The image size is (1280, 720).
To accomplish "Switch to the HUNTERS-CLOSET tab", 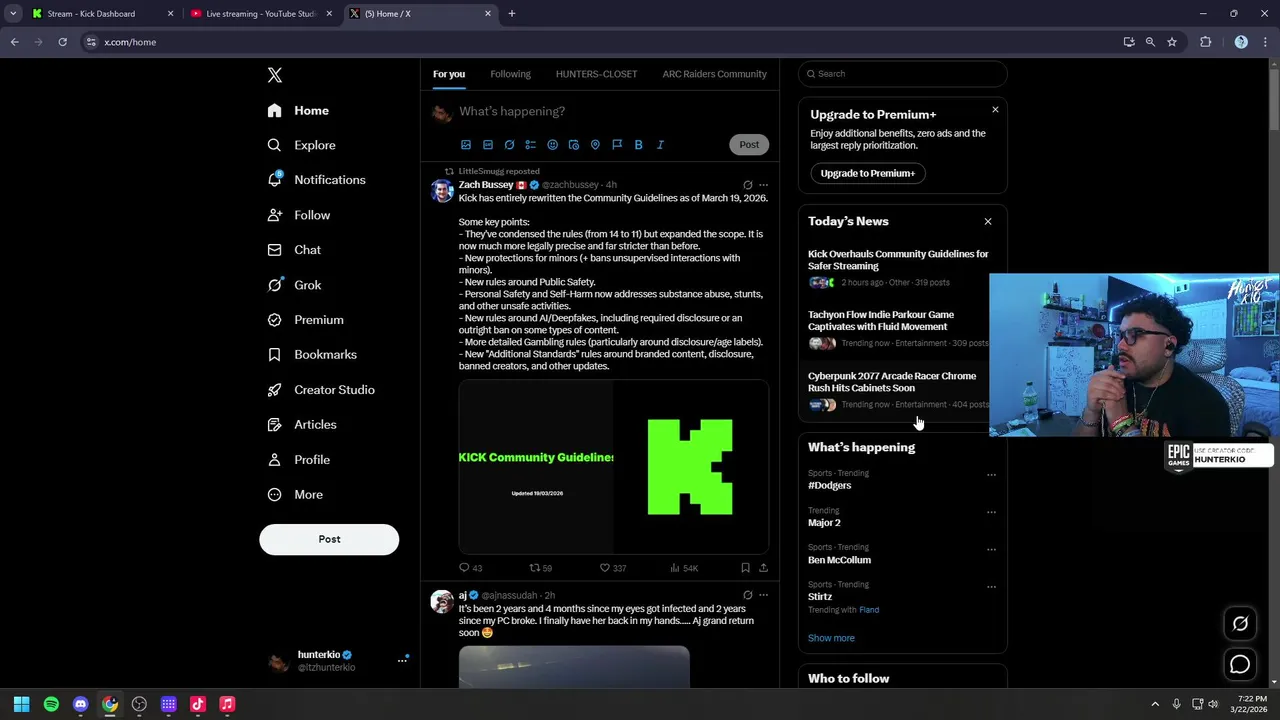I will tap(596, 74).
